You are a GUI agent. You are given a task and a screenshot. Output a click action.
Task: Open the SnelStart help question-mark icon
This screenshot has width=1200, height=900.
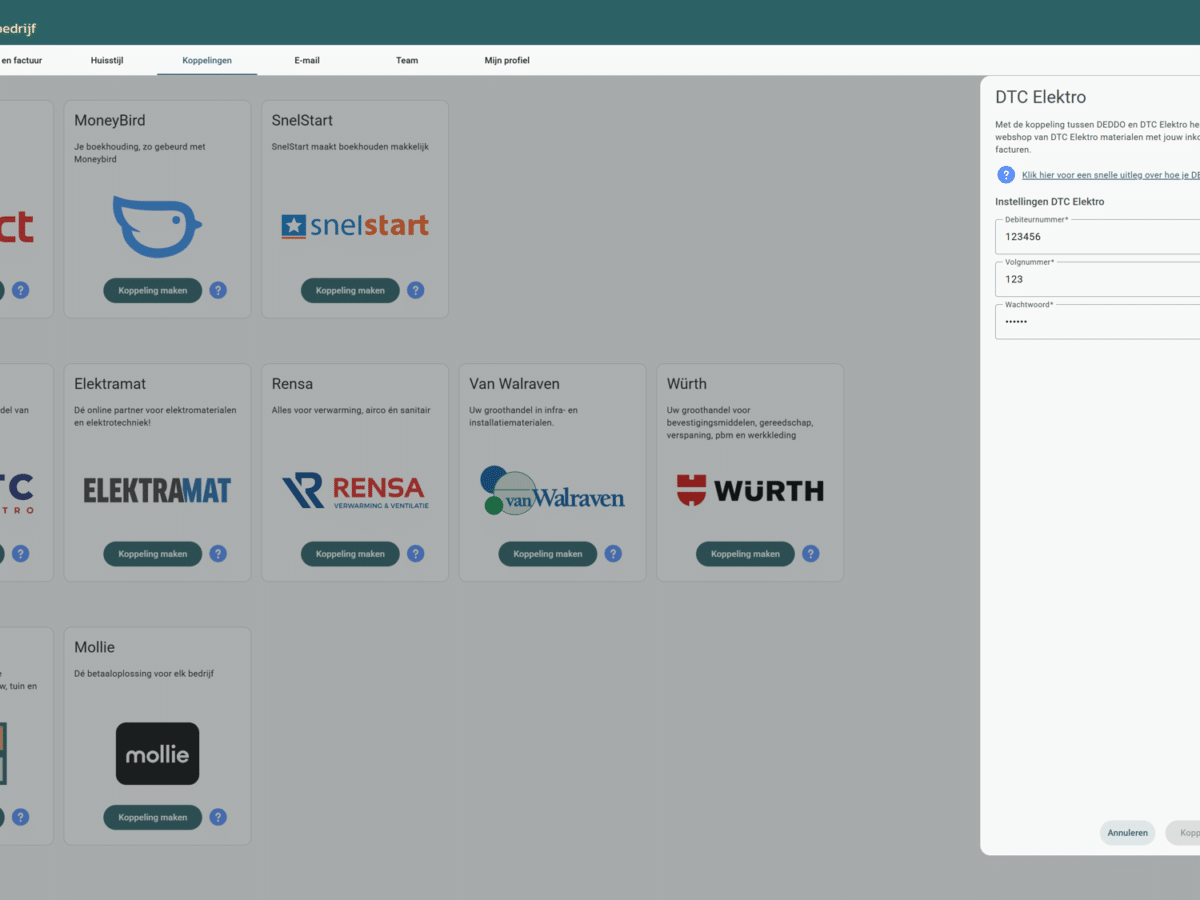tap(416, 290)
